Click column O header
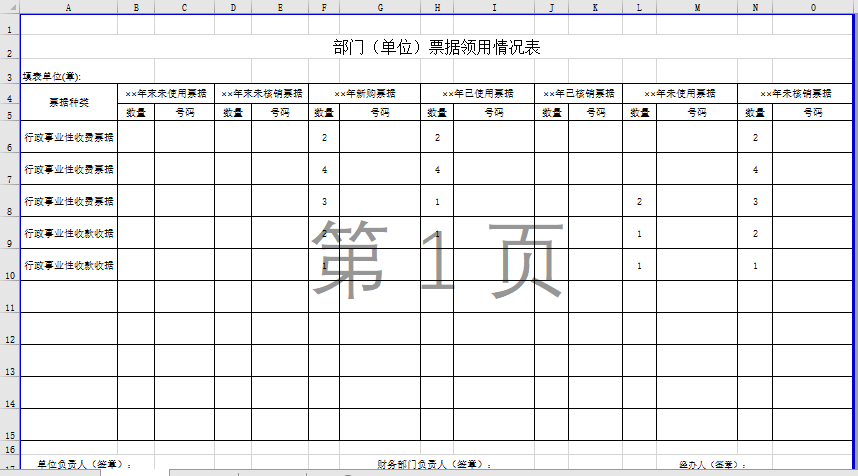Screen dimensions: 858x476 pos(813,7)
